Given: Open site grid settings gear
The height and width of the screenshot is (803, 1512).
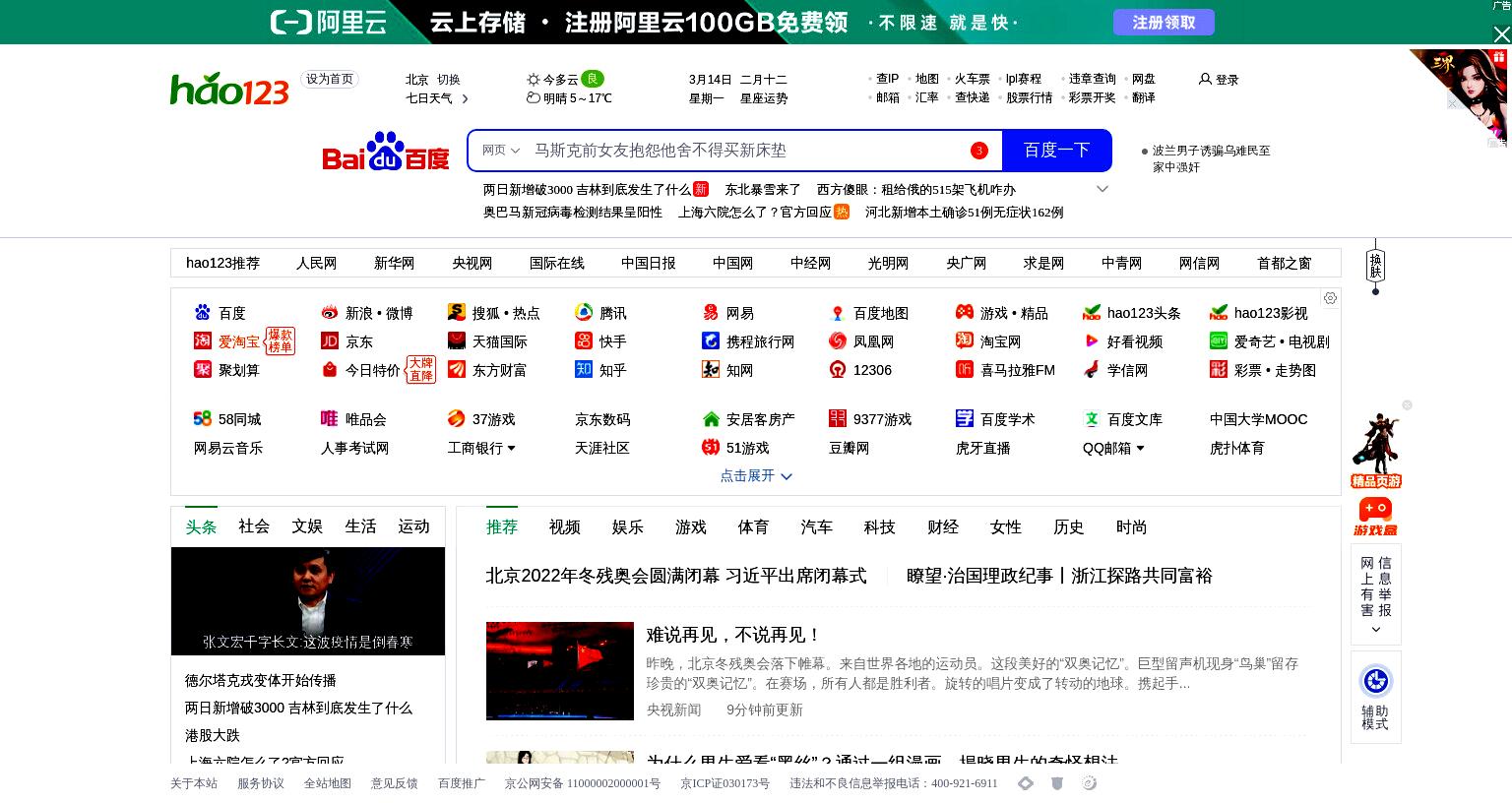Looking at the screenshot, I should pos(1330,298).
